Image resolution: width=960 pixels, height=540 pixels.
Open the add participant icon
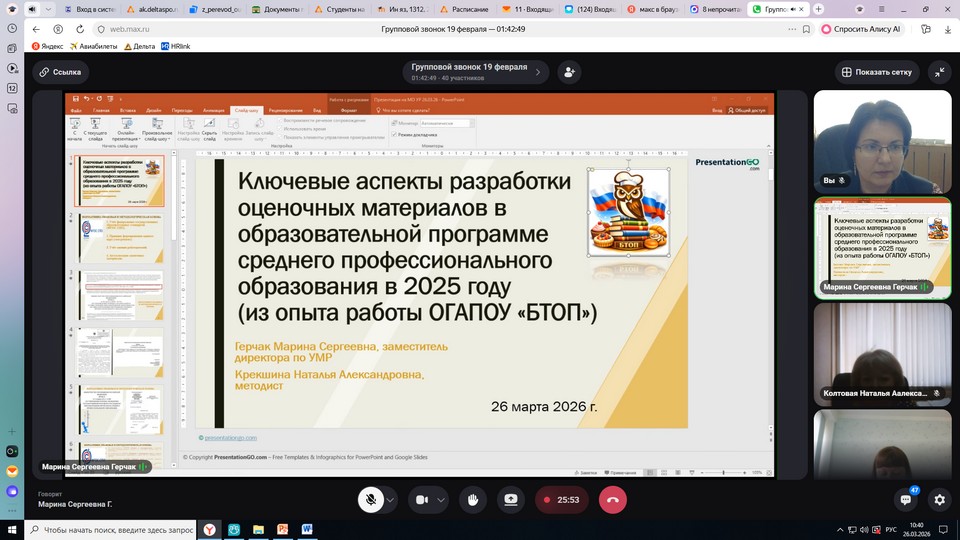[x=570, y=72]
